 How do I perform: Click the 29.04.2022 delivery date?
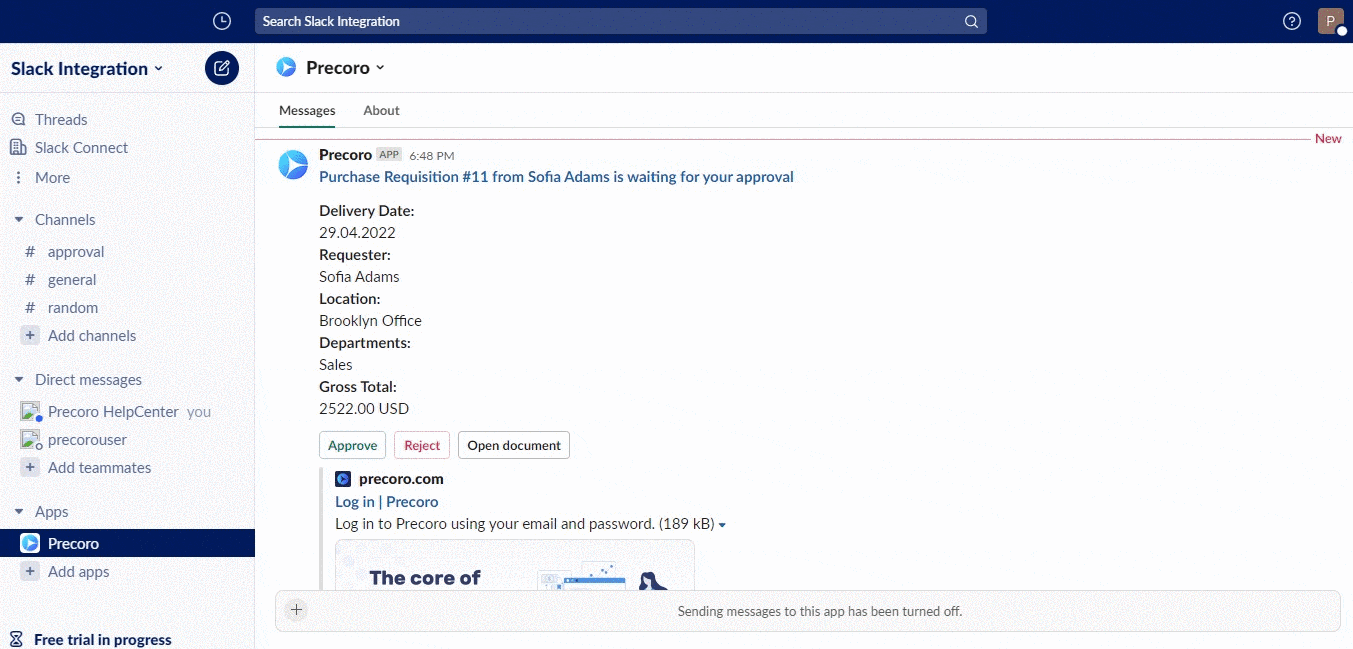[x=357, y=233]
